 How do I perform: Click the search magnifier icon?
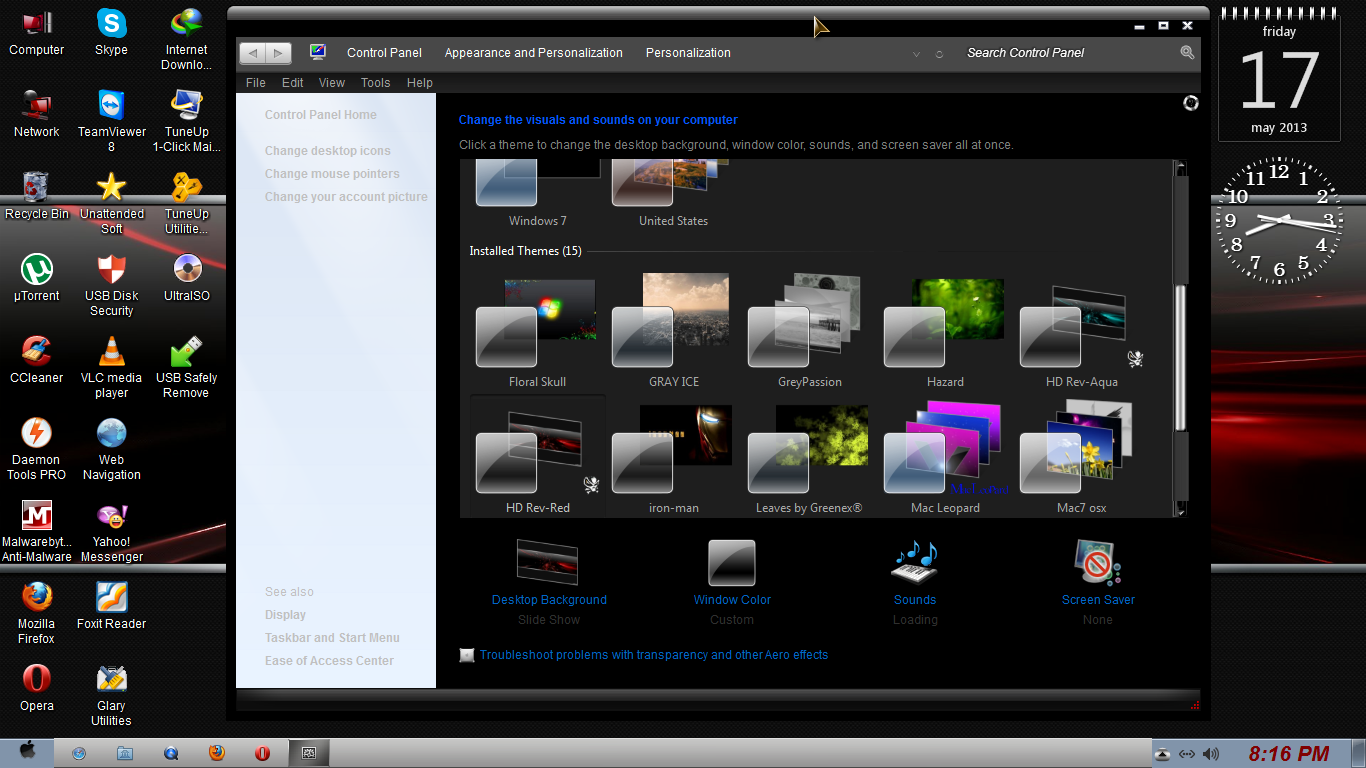tap(1187, 52)
